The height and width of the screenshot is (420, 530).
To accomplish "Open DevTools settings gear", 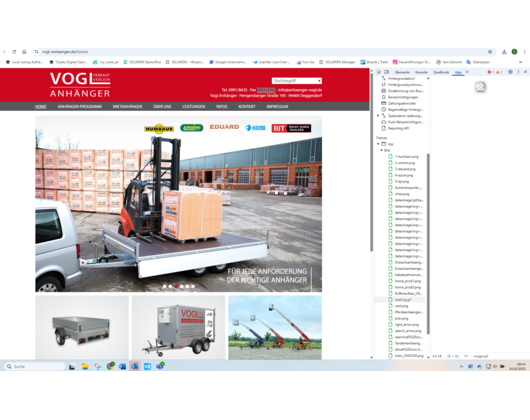I will (510, 72).
